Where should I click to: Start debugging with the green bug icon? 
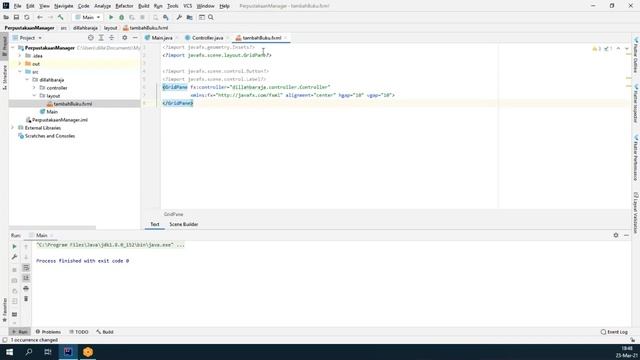coord(121,17)
